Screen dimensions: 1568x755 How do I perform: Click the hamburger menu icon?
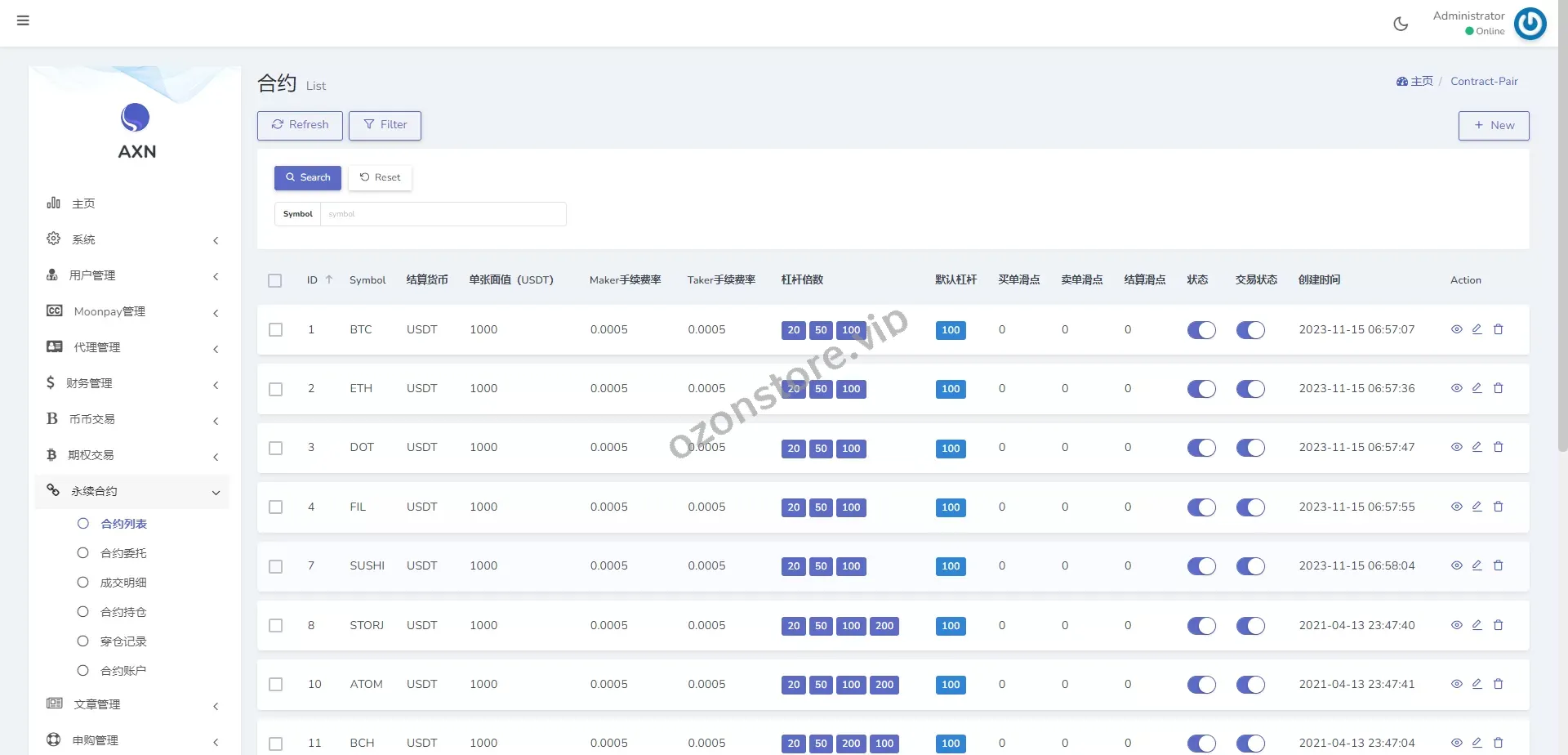(x=23, y=20)
